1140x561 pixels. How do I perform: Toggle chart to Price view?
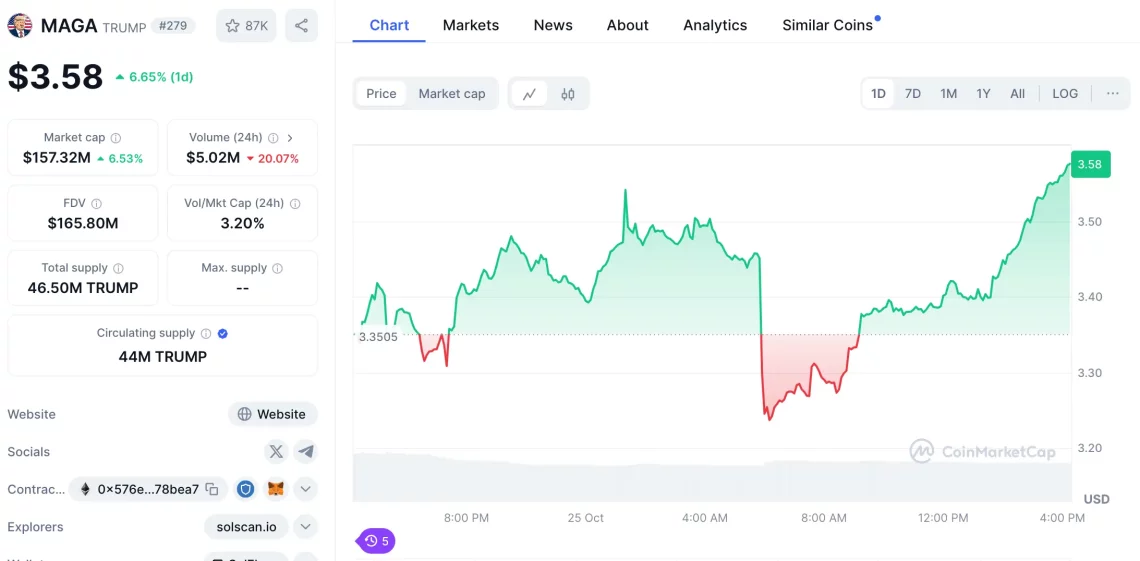pos(381,94)
